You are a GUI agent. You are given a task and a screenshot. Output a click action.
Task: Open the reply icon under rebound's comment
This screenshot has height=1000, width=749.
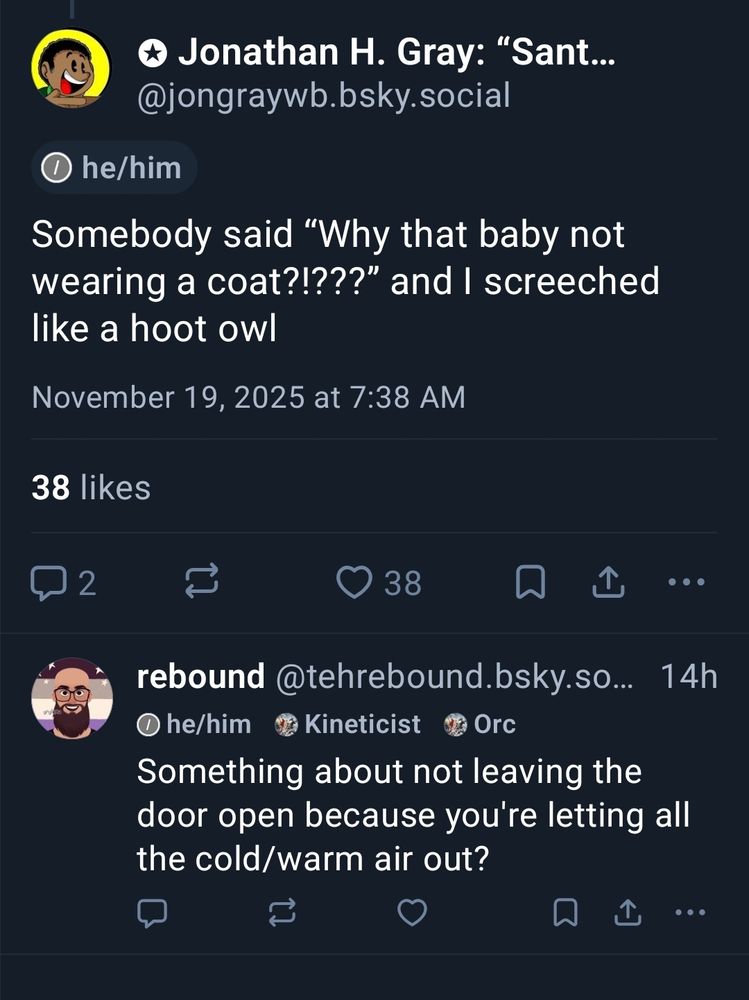151,912
